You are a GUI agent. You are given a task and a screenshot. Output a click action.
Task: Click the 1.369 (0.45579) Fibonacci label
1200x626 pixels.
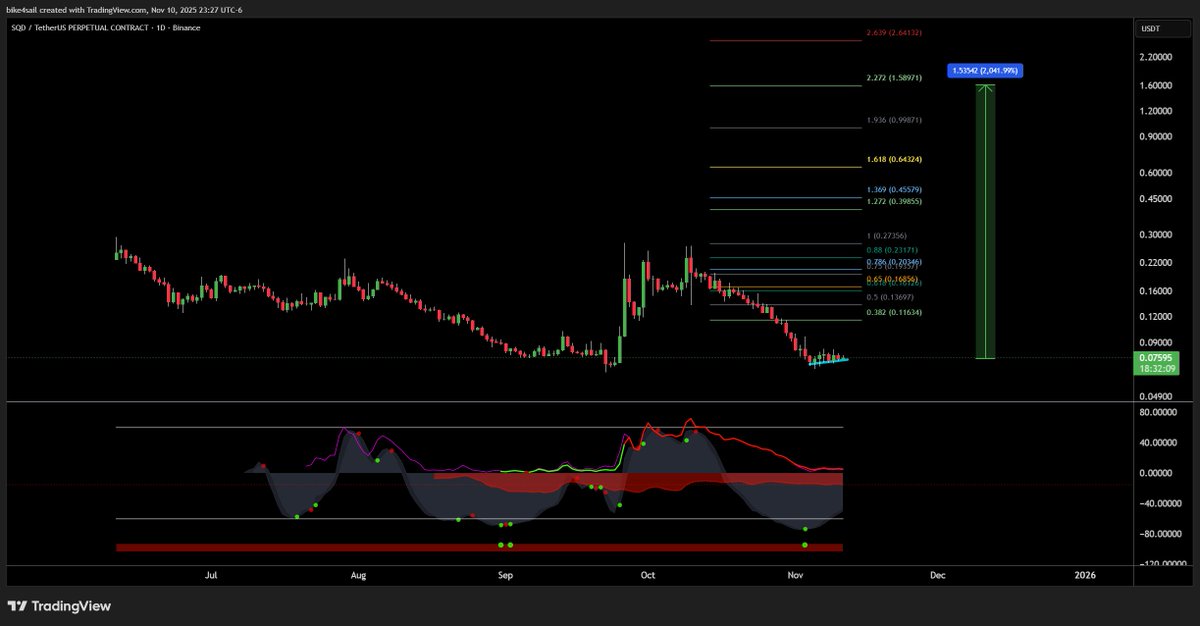click(x=894, y=190)
